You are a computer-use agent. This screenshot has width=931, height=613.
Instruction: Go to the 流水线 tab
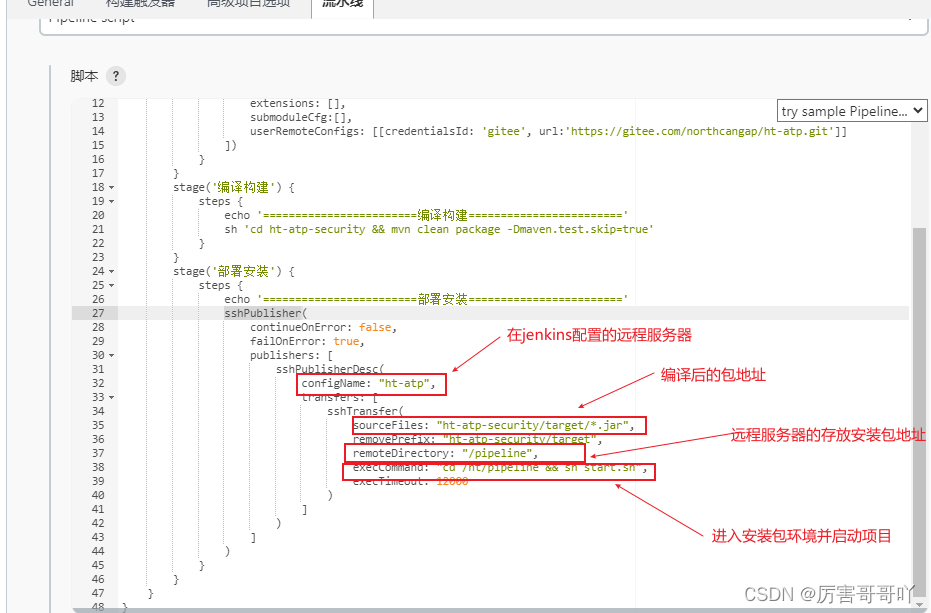point(342,4)
